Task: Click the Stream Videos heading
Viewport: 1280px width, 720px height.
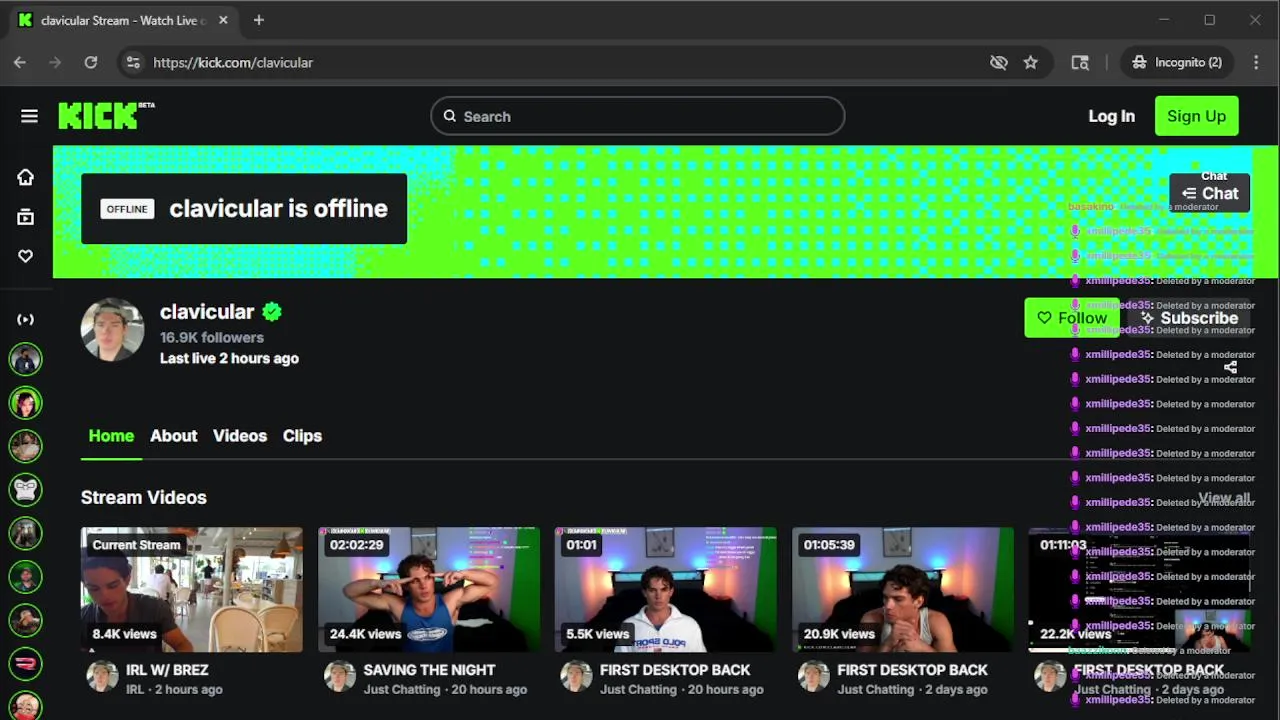Action: (x=144, y=497)
